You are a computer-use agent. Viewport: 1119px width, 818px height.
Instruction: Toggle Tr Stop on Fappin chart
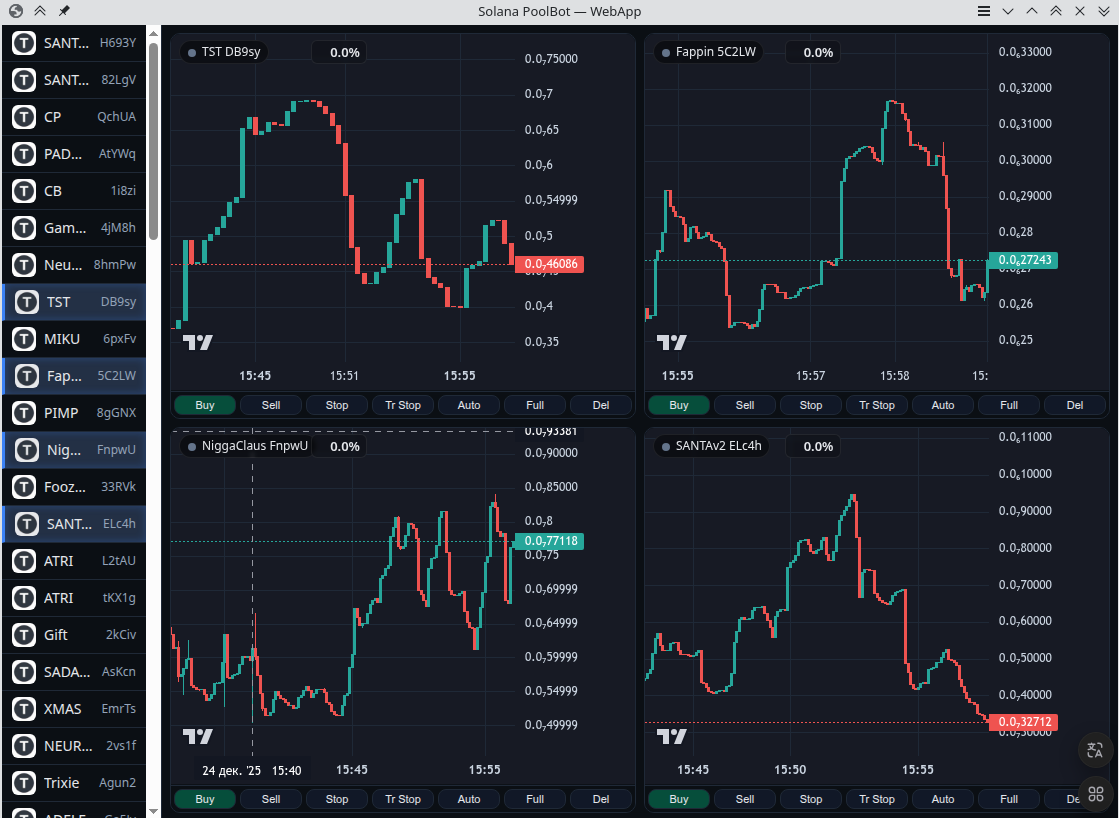[x=877, y=405]
